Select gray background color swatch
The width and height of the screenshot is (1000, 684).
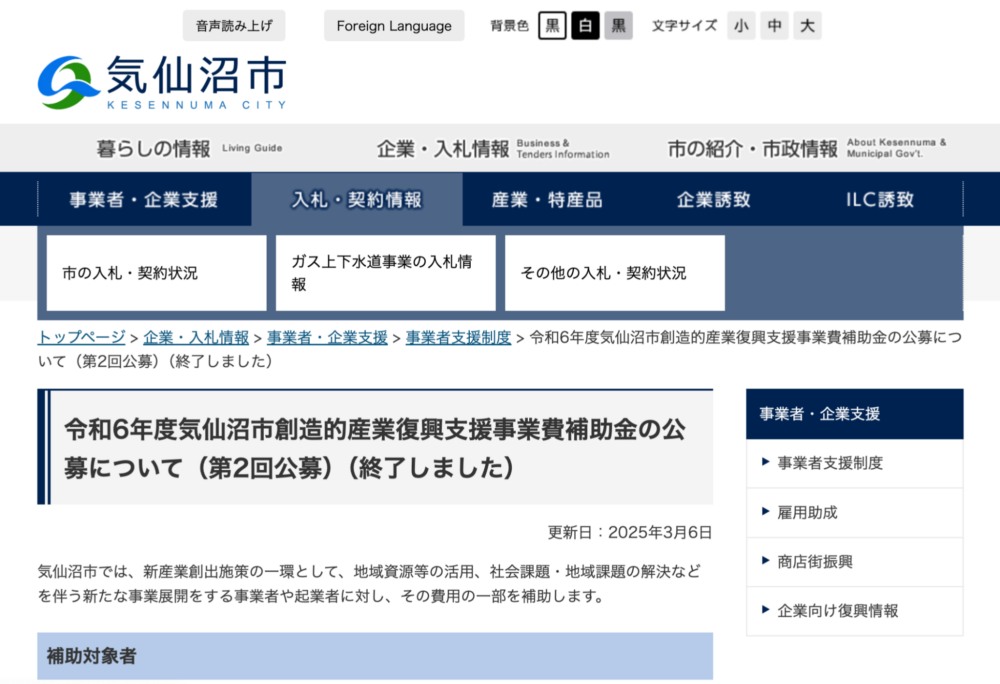point(619,25)
